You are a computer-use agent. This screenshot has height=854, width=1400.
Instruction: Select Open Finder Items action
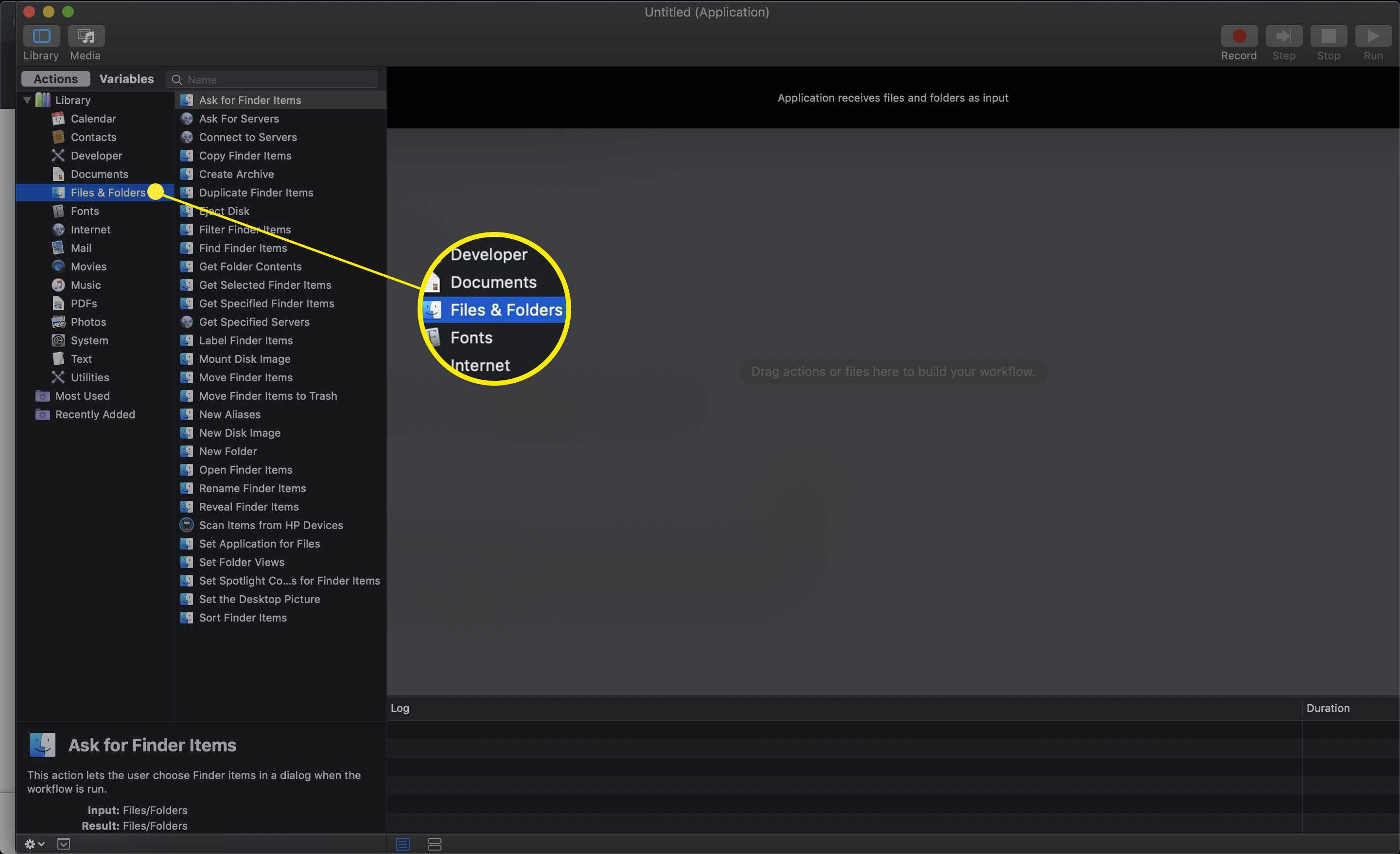(280, 470)
